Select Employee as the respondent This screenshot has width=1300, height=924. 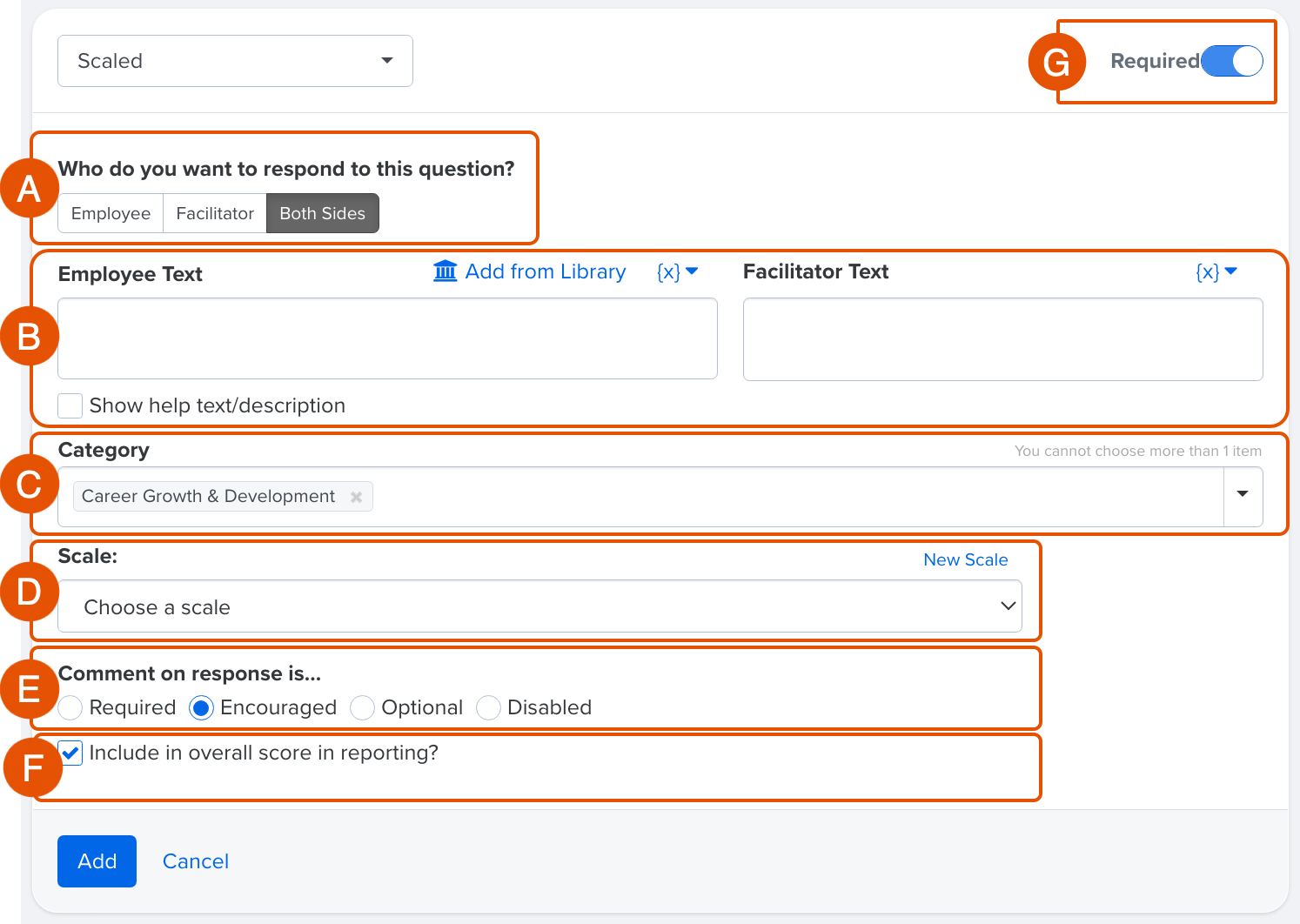111,213
